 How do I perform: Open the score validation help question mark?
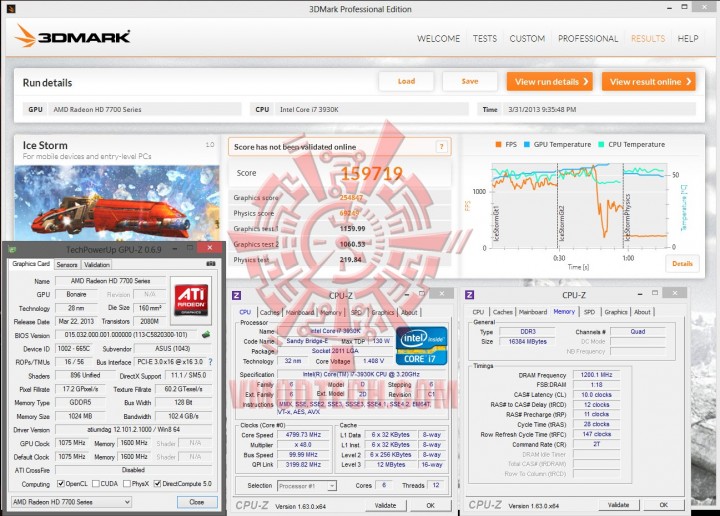[441, 147]
